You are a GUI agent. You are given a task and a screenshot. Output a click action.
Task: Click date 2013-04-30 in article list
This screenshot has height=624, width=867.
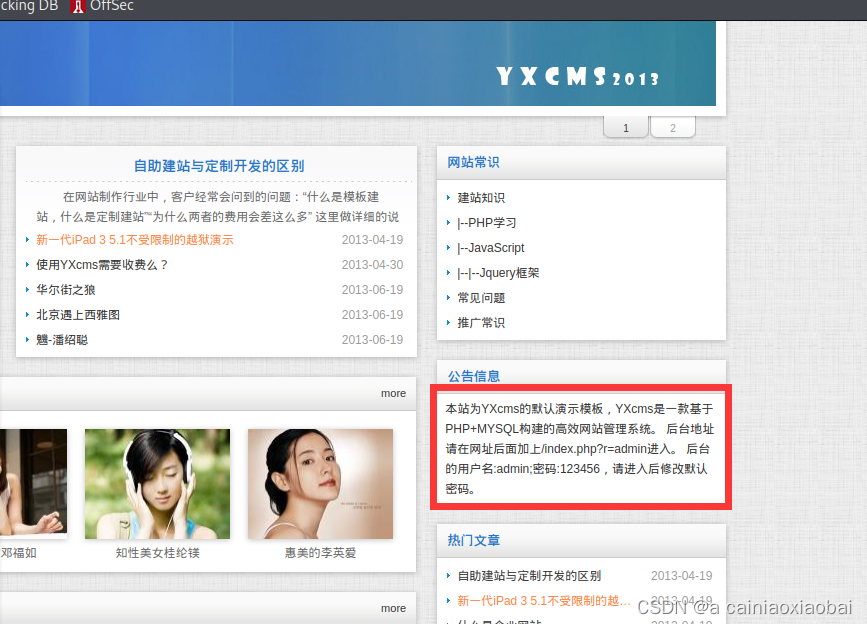pyautogui.click(x=372, y=265)
